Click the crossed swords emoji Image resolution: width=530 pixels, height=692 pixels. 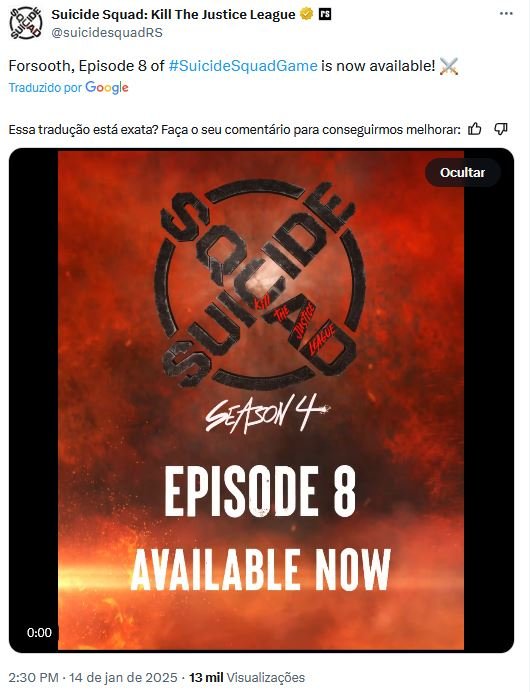pyautogui.click(x=449, y=67)
